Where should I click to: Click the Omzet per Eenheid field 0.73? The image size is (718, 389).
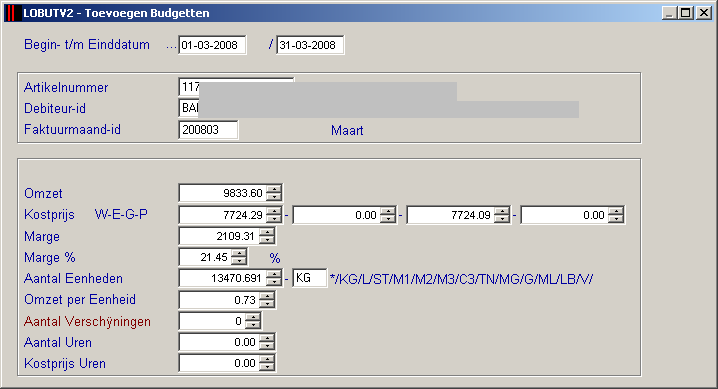219,300
